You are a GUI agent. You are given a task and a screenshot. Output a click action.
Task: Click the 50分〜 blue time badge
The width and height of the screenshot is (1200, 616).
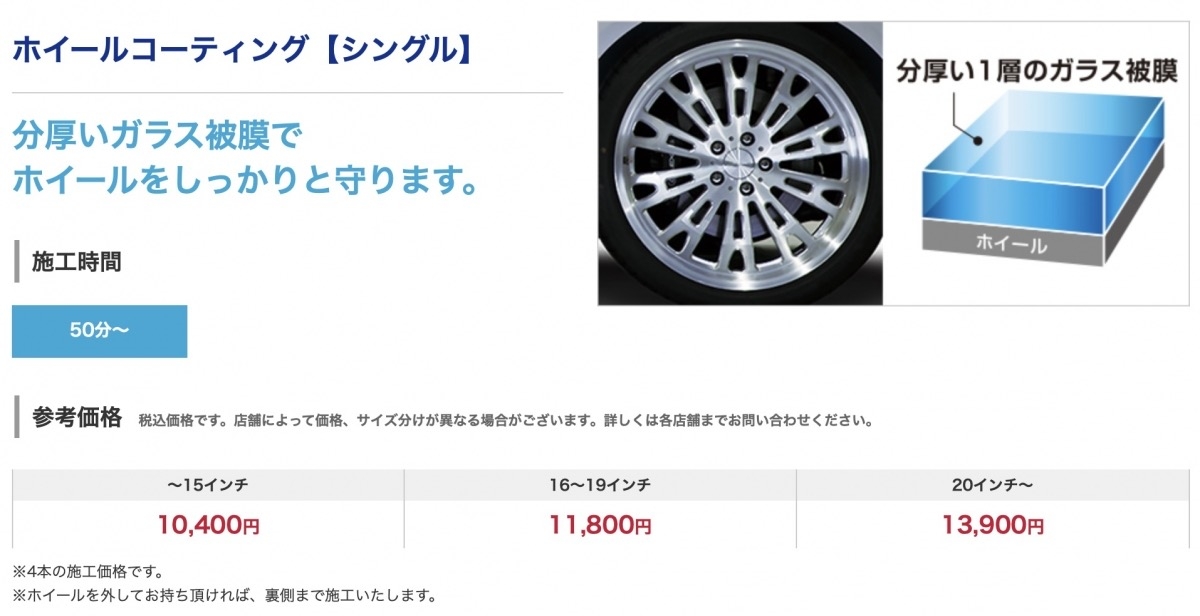99,331
